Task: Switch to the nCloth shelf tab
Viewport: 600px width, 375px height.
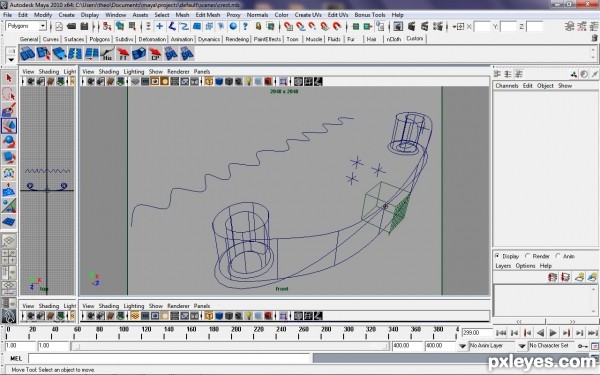Action: (394, 39)
